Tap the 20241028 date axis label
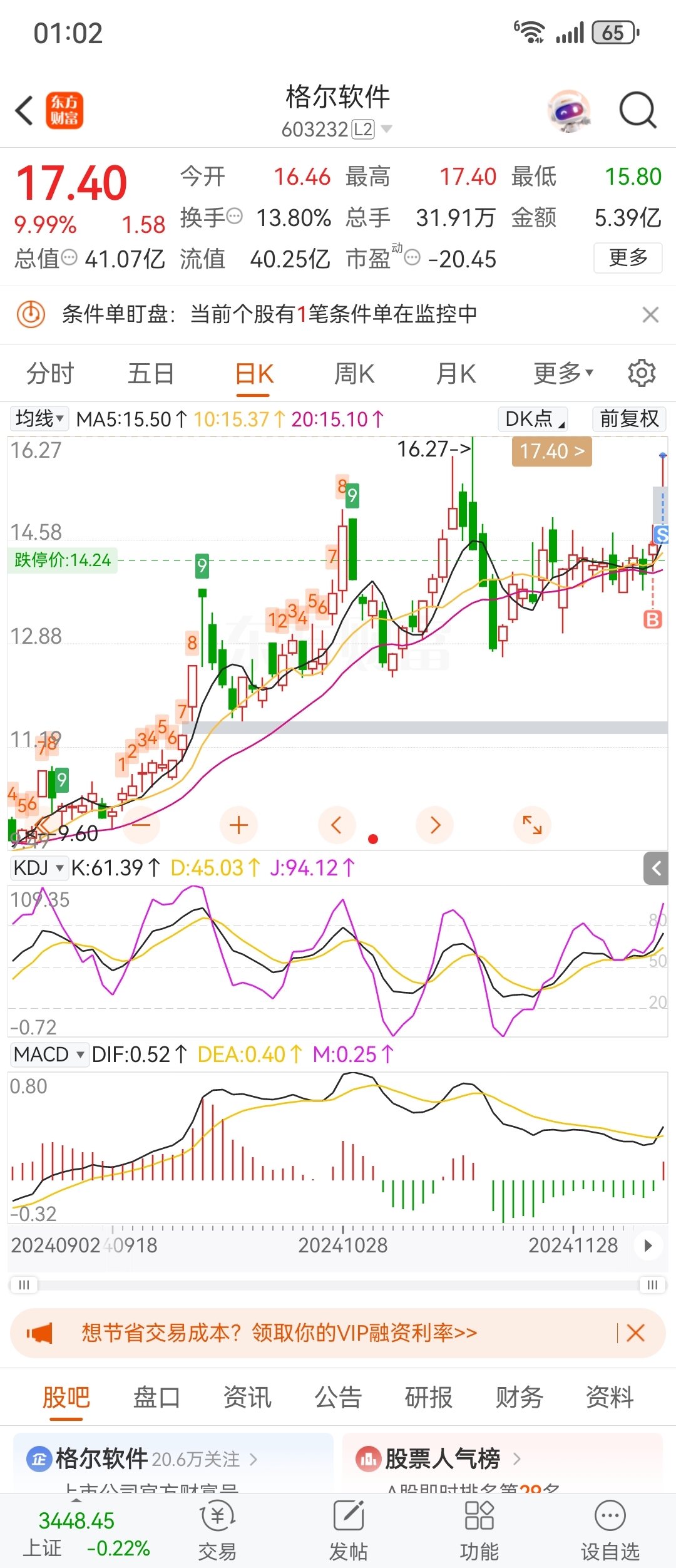The width and height of the screenshot is (676, 1568). 342,1246
